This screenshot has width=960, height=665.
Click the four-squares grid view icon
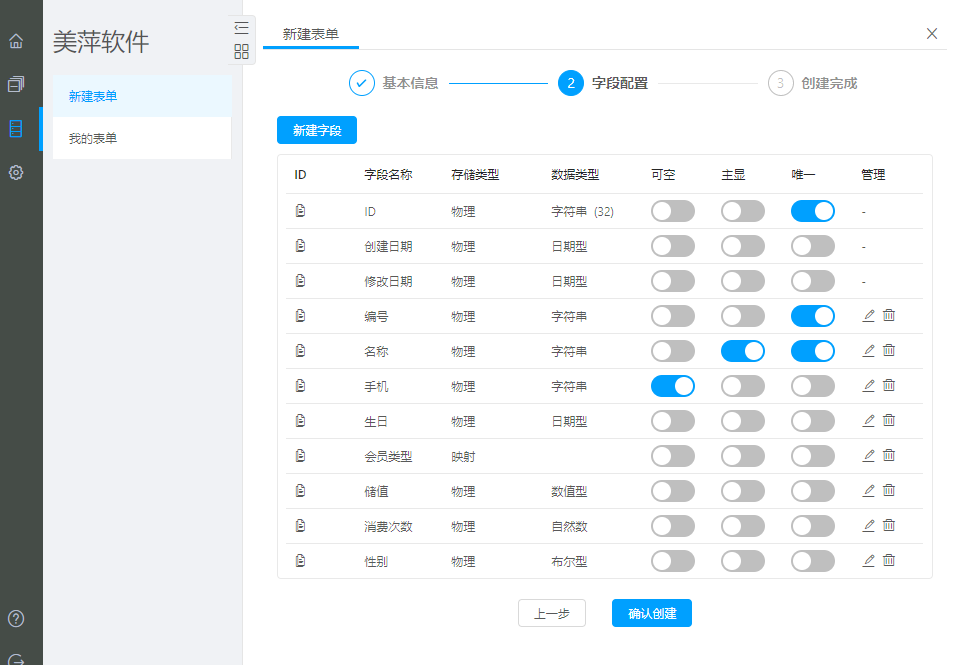coord(241,51)
